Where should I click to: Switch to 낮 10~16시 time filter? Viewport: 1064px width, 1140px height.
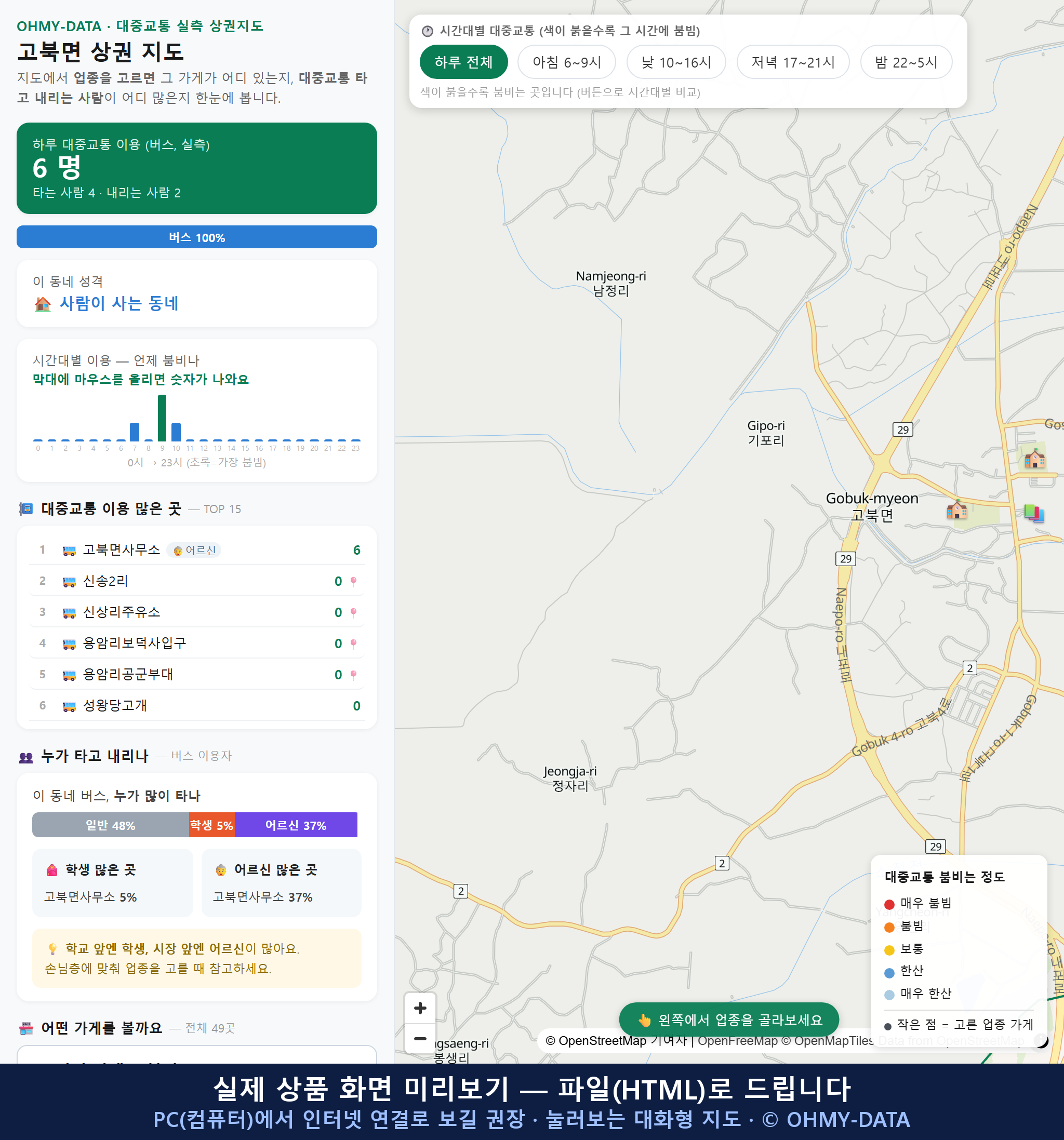[x=676, y=62]
